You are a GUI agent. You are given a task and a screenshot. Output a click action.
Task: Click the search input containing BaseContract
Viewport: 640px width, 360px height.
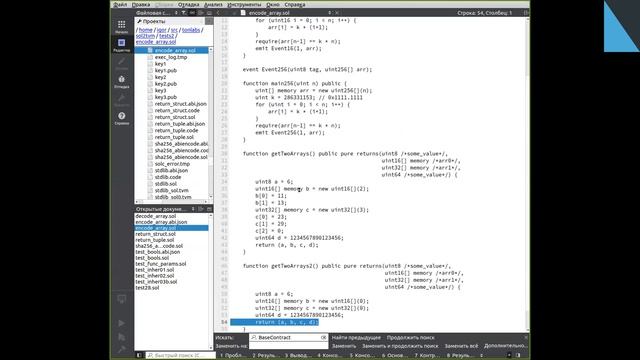289,338
